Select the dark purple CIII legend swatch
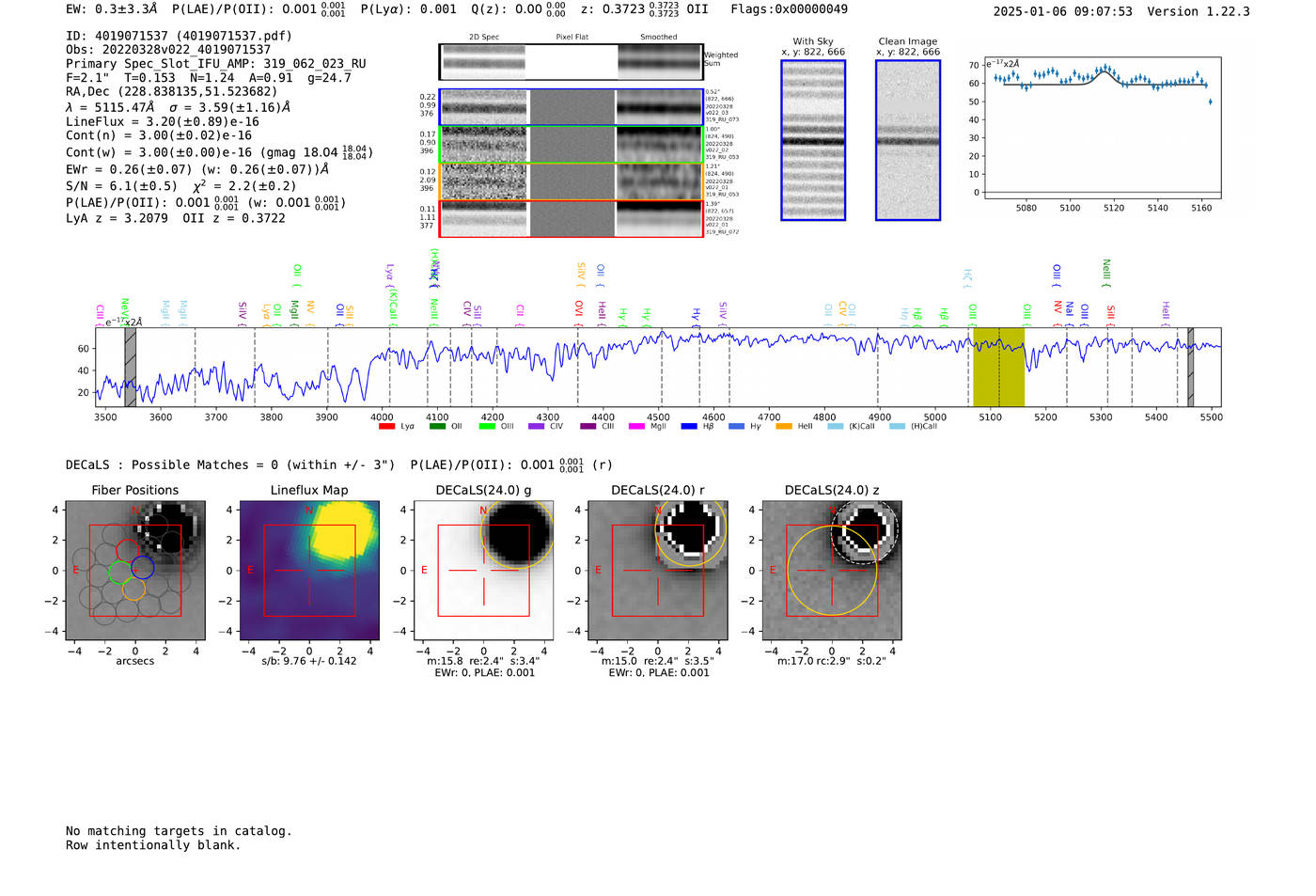This screenshot has width=1316, height=896. coord(588,427)
